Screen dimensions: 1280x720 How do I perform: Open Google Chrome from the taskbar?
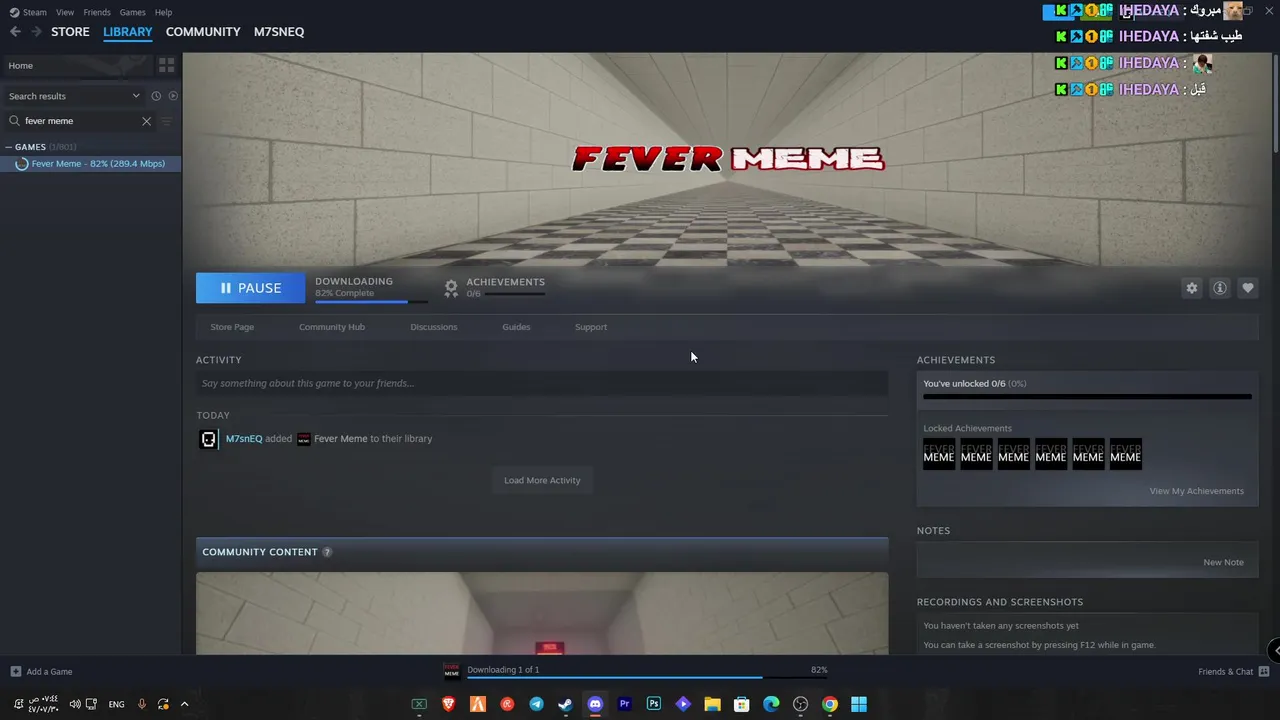(830, 704)
